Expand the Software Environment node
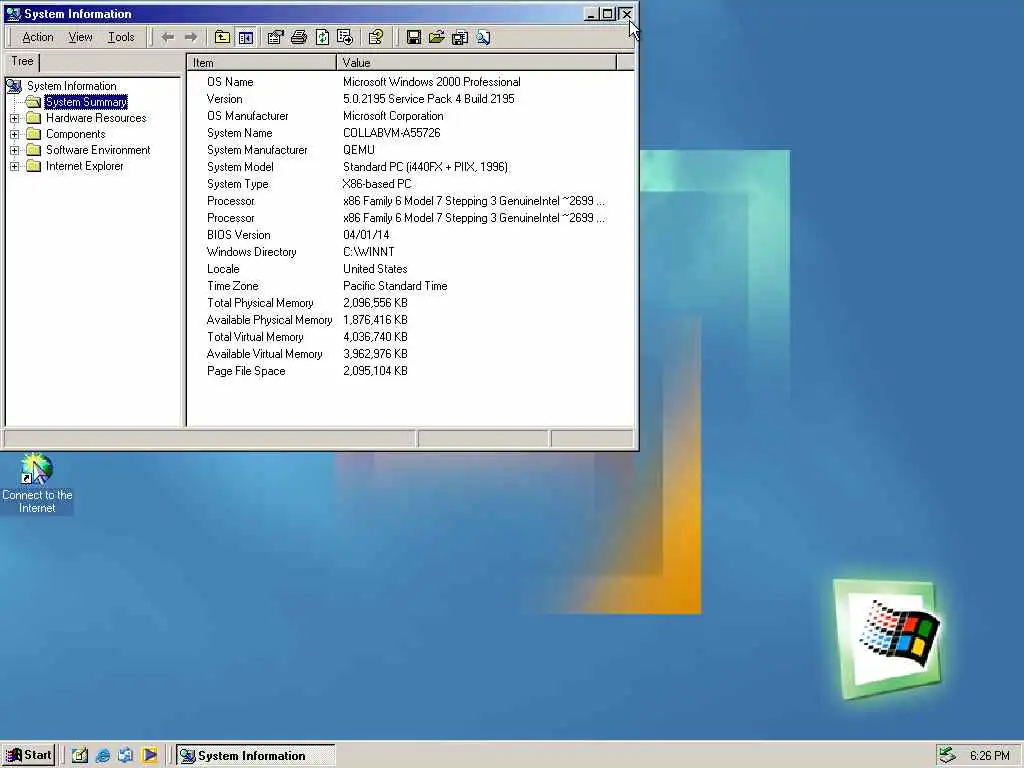 (x=14, y=150)
